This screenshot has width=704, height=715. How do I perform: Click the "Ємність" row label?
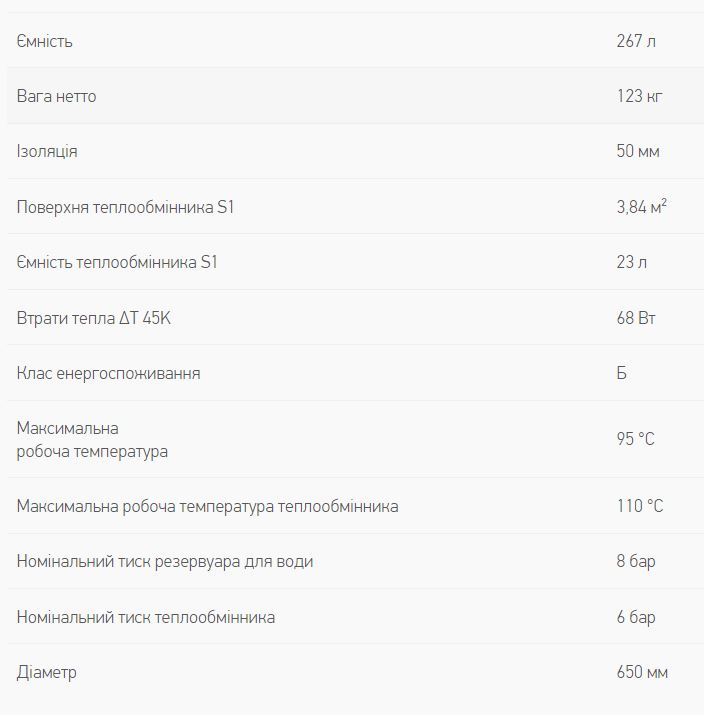(x=45, y=41)
